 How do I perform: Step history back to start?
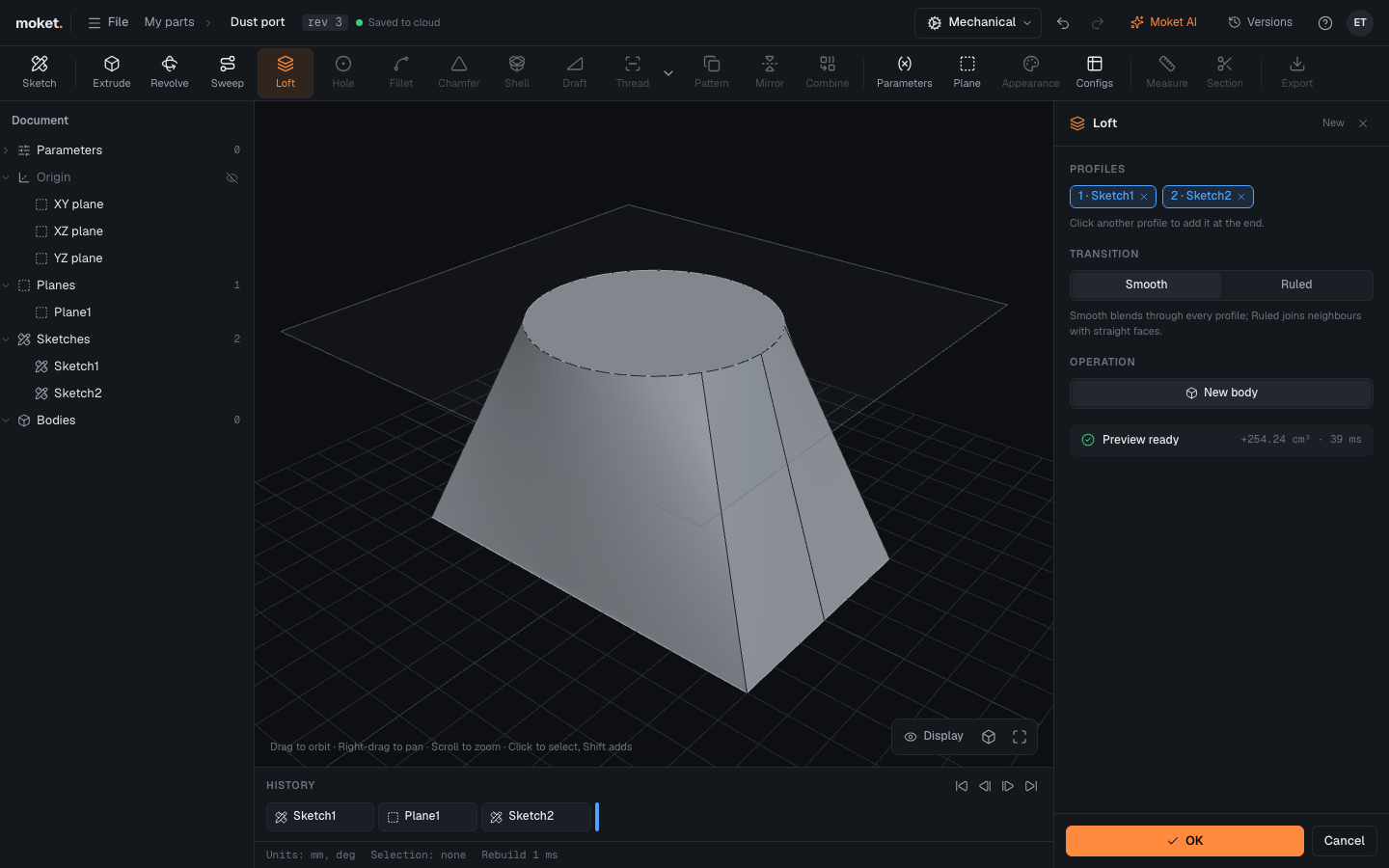tap(962, 786)
